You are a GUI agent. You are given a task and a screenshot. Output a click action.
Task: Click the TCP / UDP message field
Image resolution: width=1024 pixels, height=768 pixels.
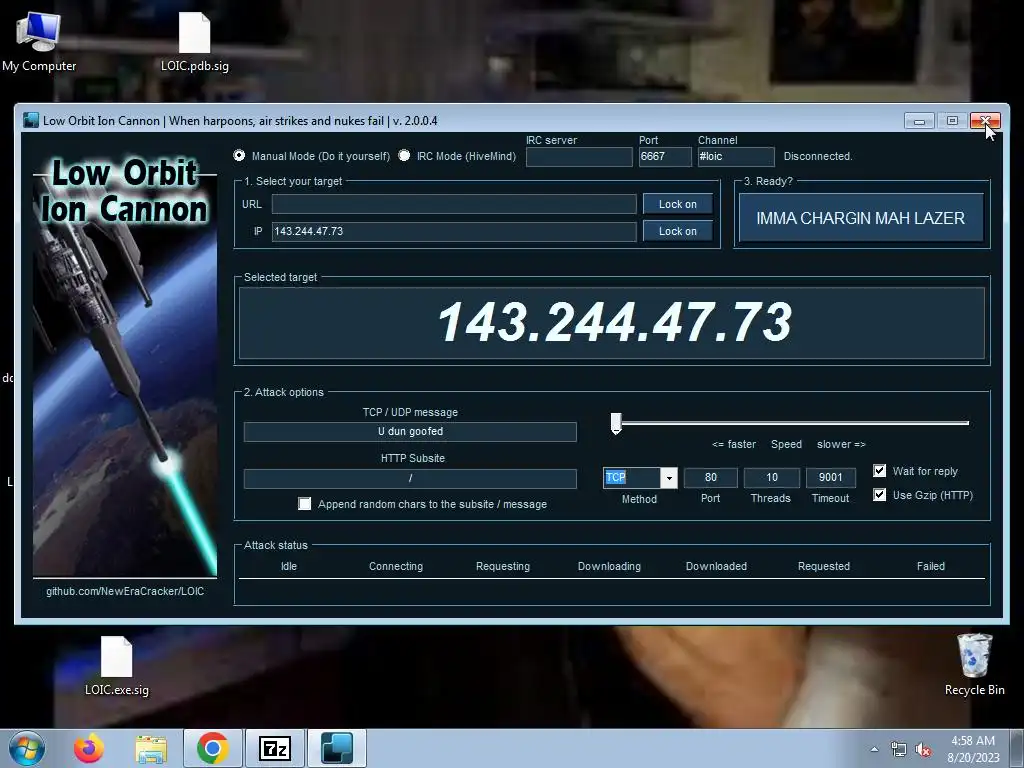click(x=410, y=432)
